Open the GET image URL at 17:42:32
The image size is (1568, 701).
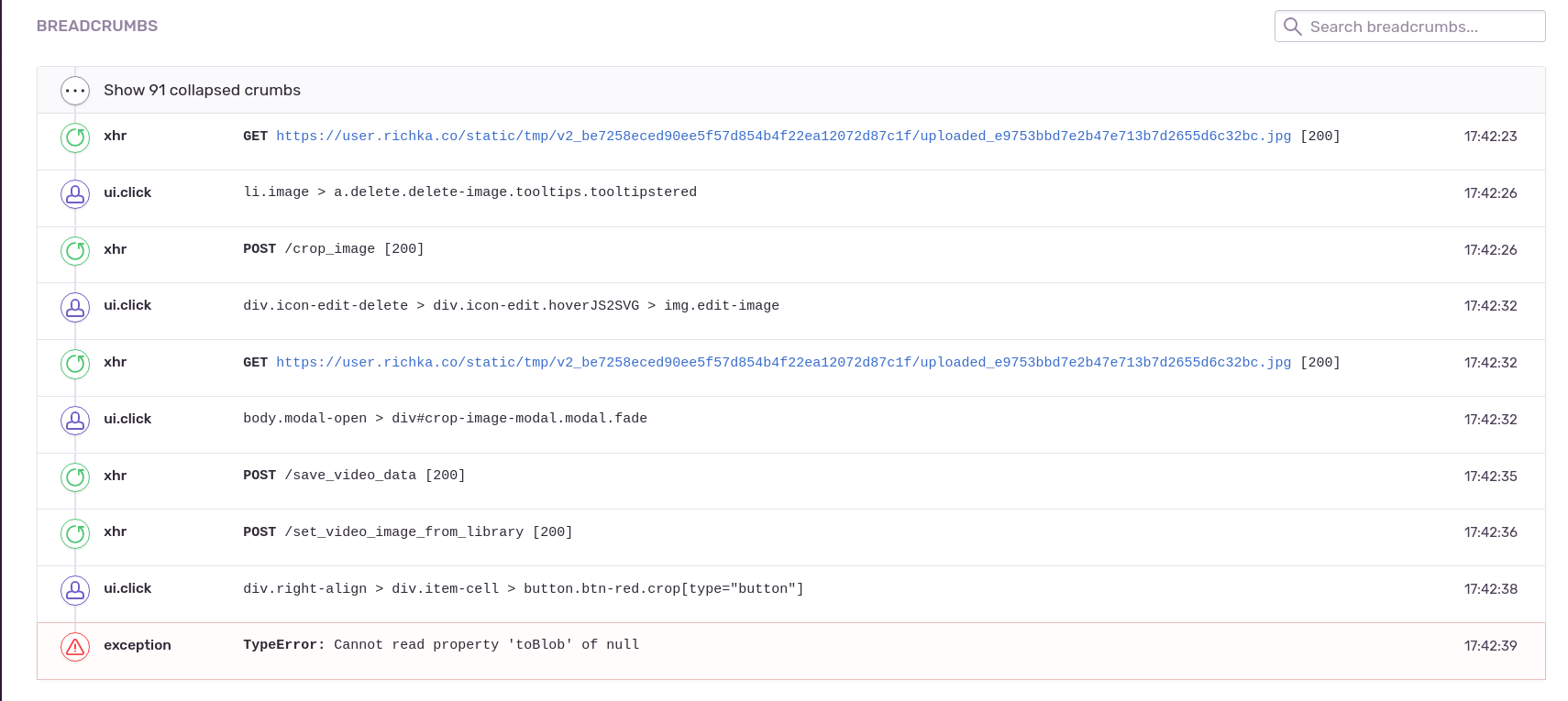click(783, 362)
